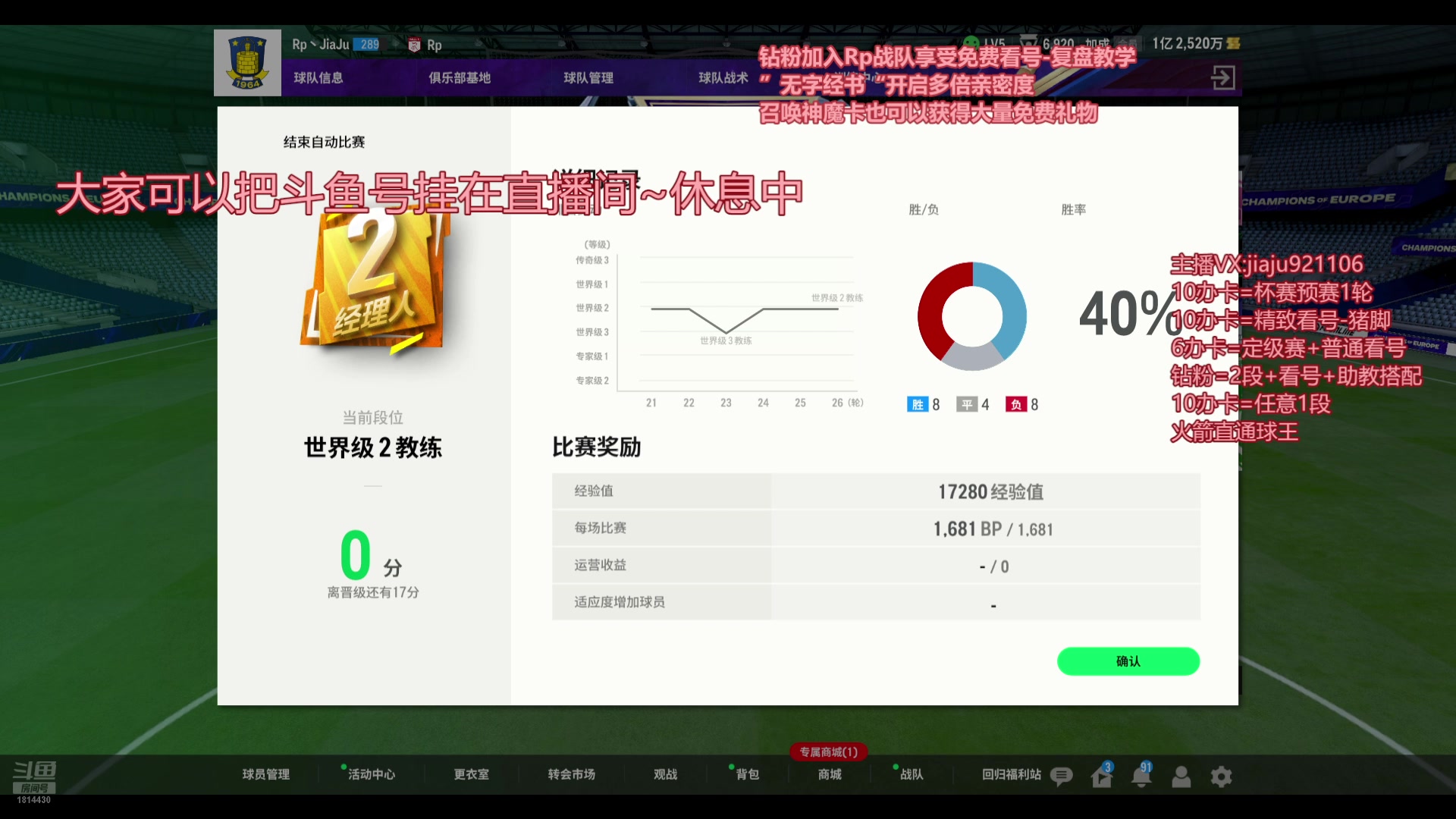This screenshot has width=1456, height=819.
Task: Click the 17280 经验值 reward value
Action: click(x=990, y=492)
